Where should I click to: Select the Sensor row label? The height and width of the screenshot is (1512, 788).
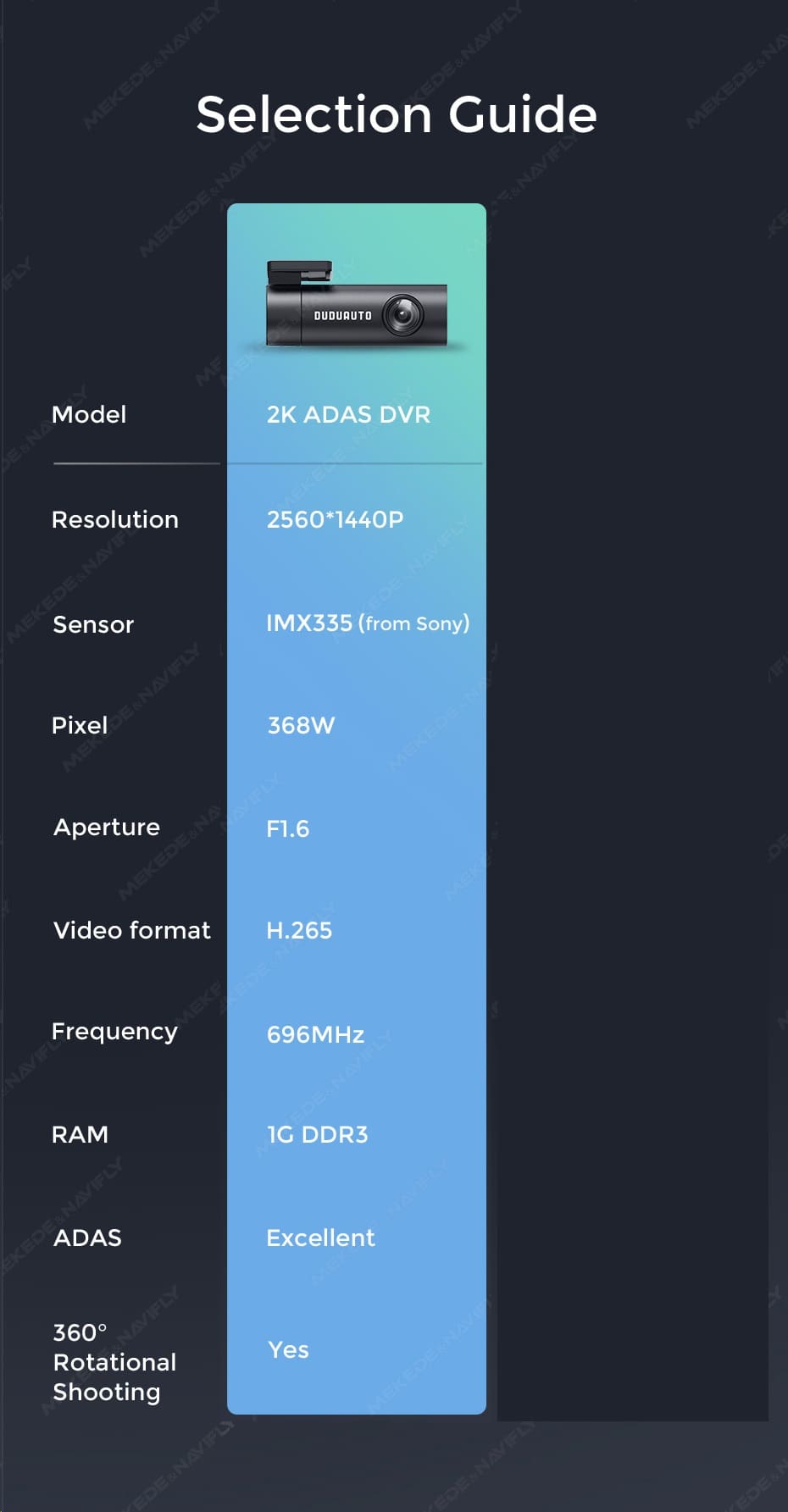tap(93, 624)
